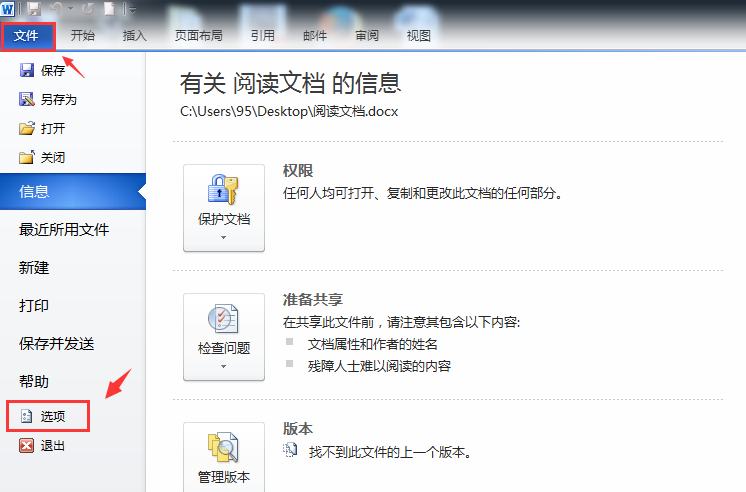The width and height of the screenshot is (746, 492).
Task: Switch to the 审阅 ribbon tab
Action: [x=367, y=36]
